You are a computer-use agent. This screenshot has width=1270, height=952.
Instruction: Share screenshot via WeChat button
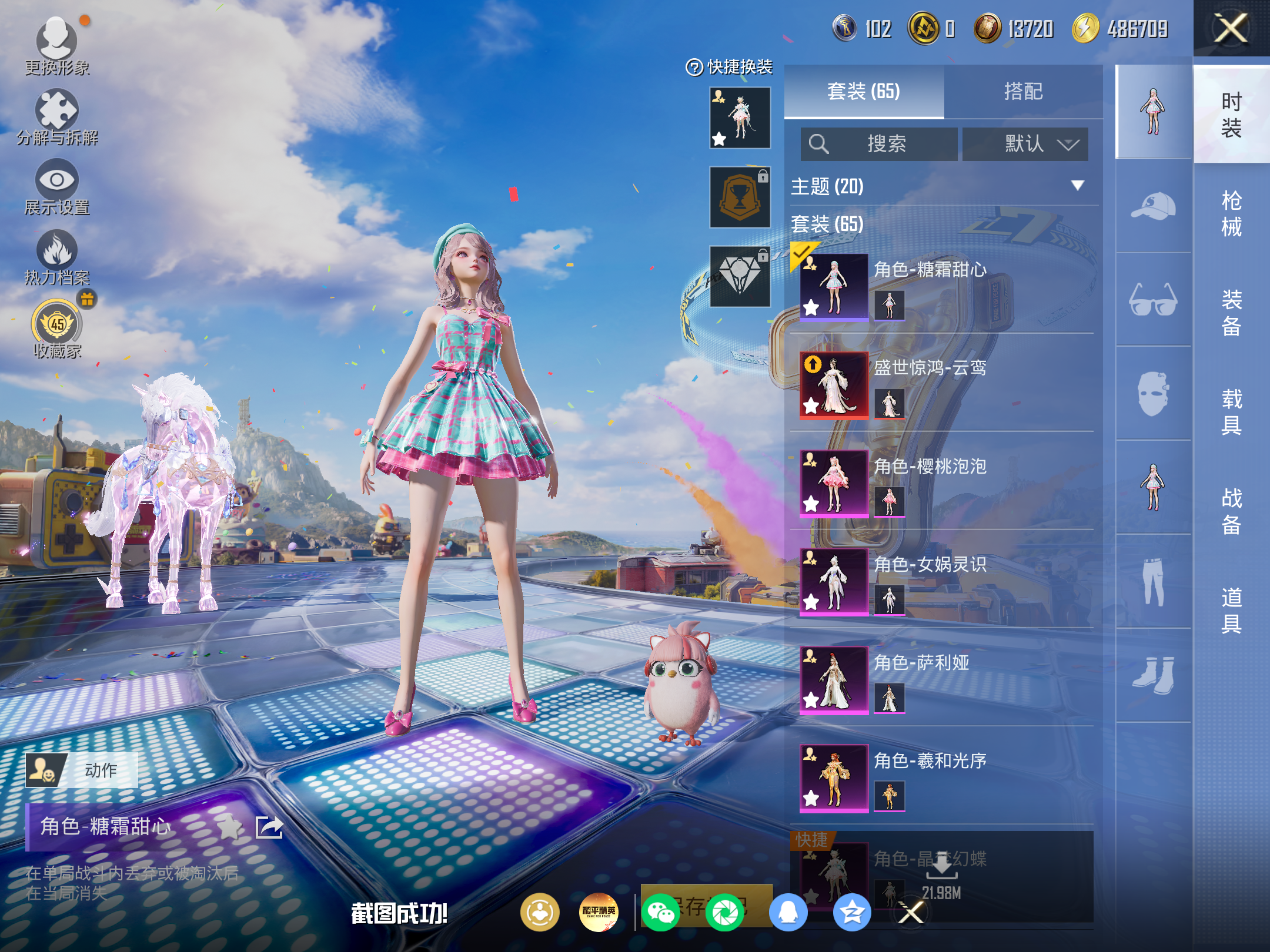tap(661, 913)
